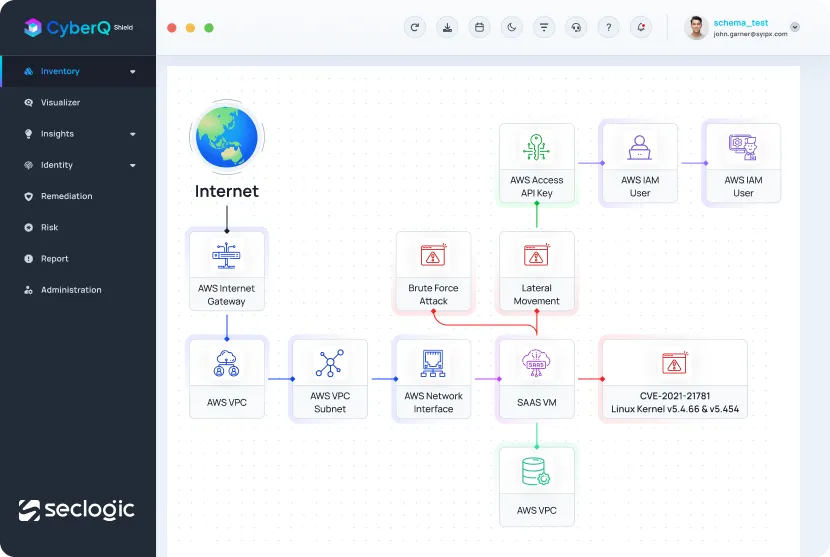Go to Remediation in the sidebar

click(66, 196)
